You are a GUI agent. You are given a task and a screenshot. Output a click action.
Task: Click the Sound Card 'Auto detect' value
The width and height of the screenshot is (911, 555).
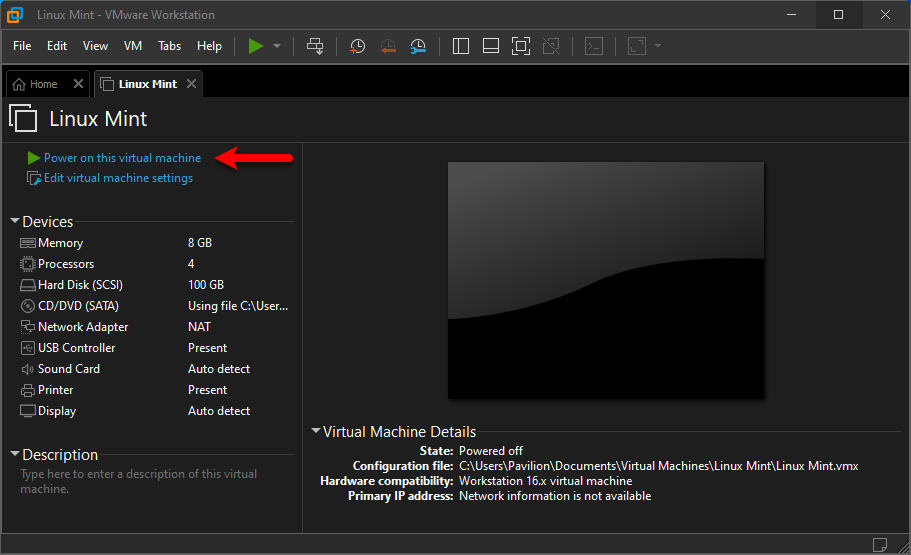[219, 368]
